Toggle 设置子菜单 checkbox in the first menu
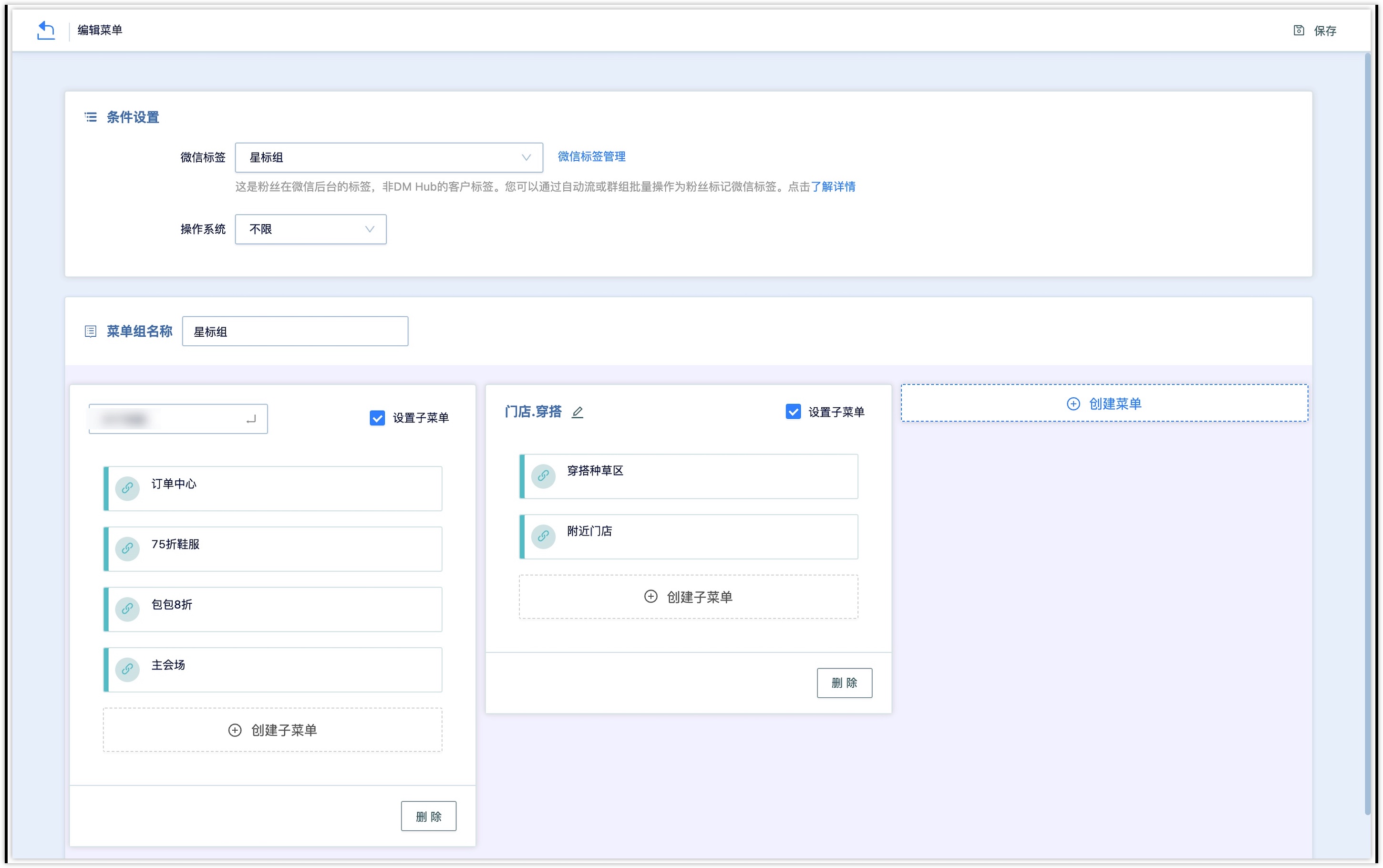The height and width of the screenshot is (868, 1383). tap(377, 418)
